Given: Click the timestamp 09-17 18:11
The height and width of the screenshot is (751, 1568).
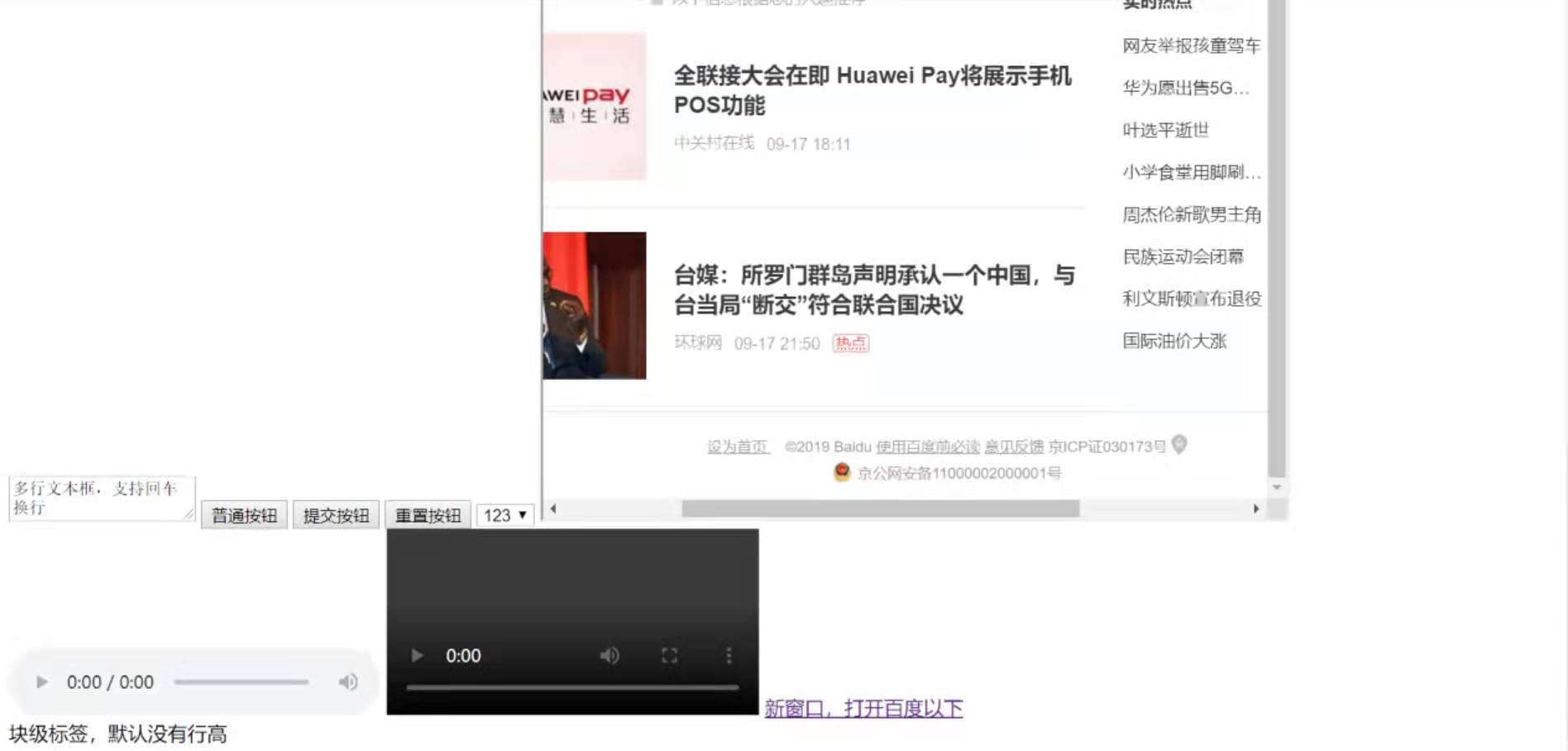Looking at the screenshot, I should point(808,144).
